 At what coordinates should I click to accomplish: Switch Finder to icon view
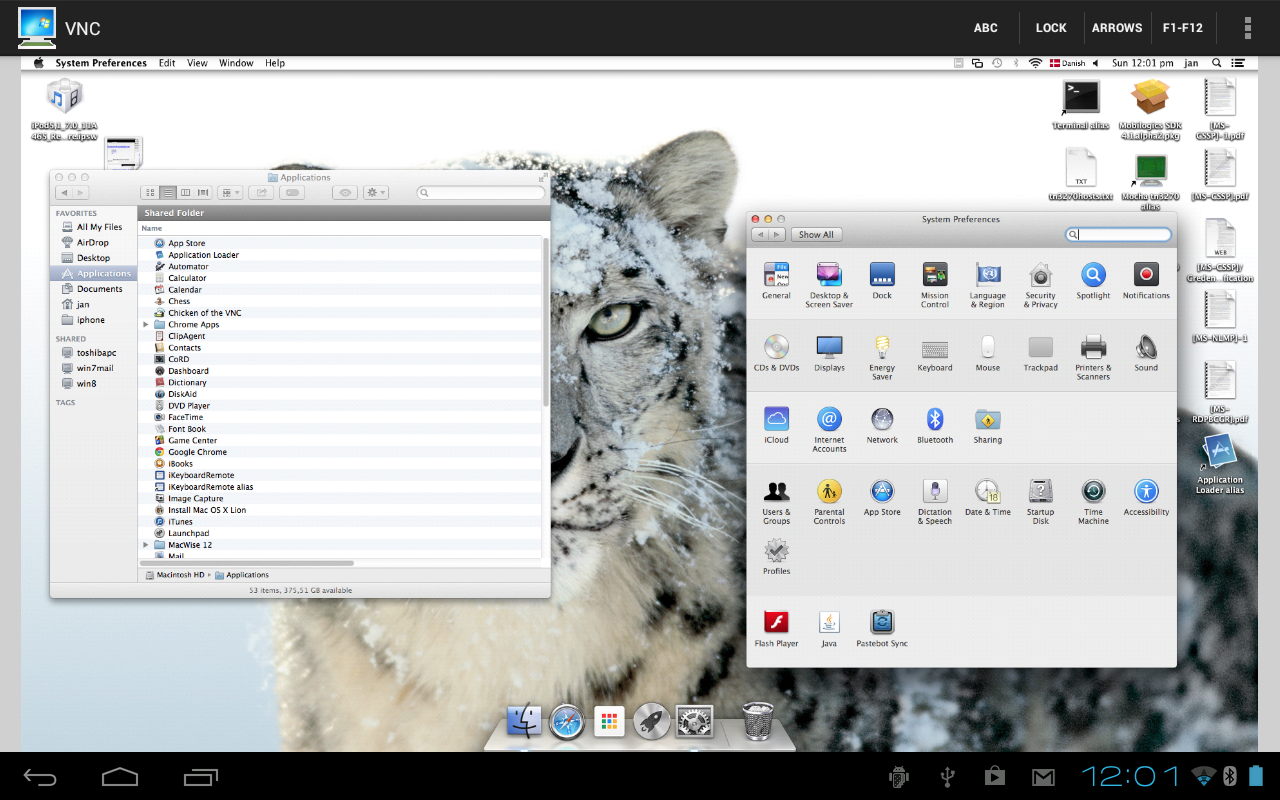151,192
